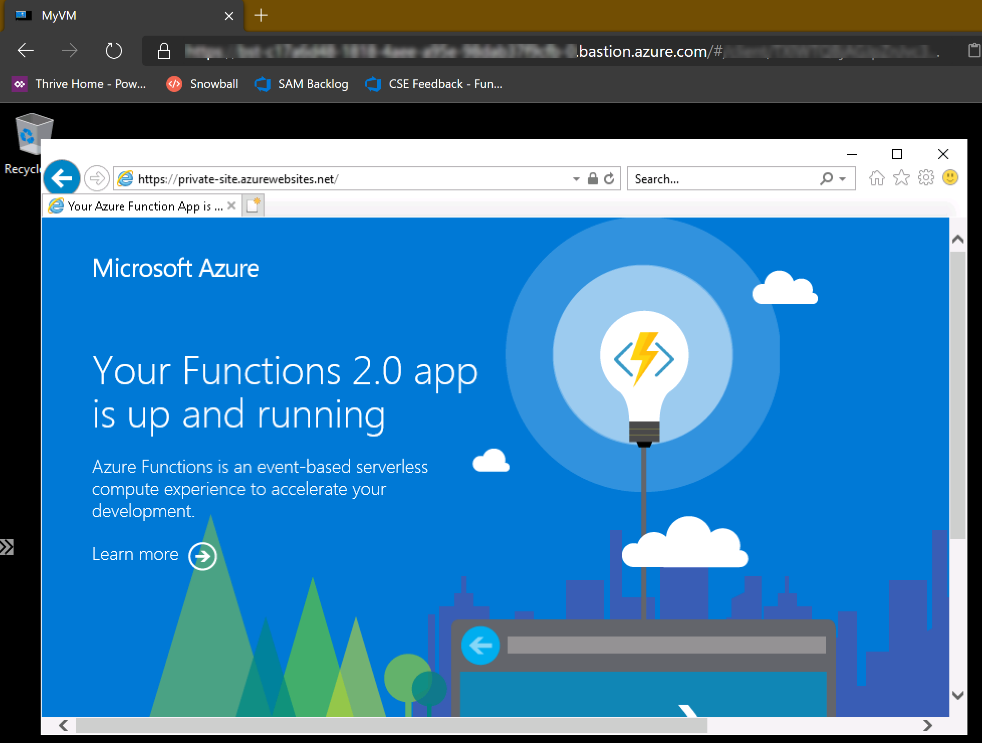Select the MyVM tab
This screenshot has height=743, width=982.
click(x=124, y=16)
